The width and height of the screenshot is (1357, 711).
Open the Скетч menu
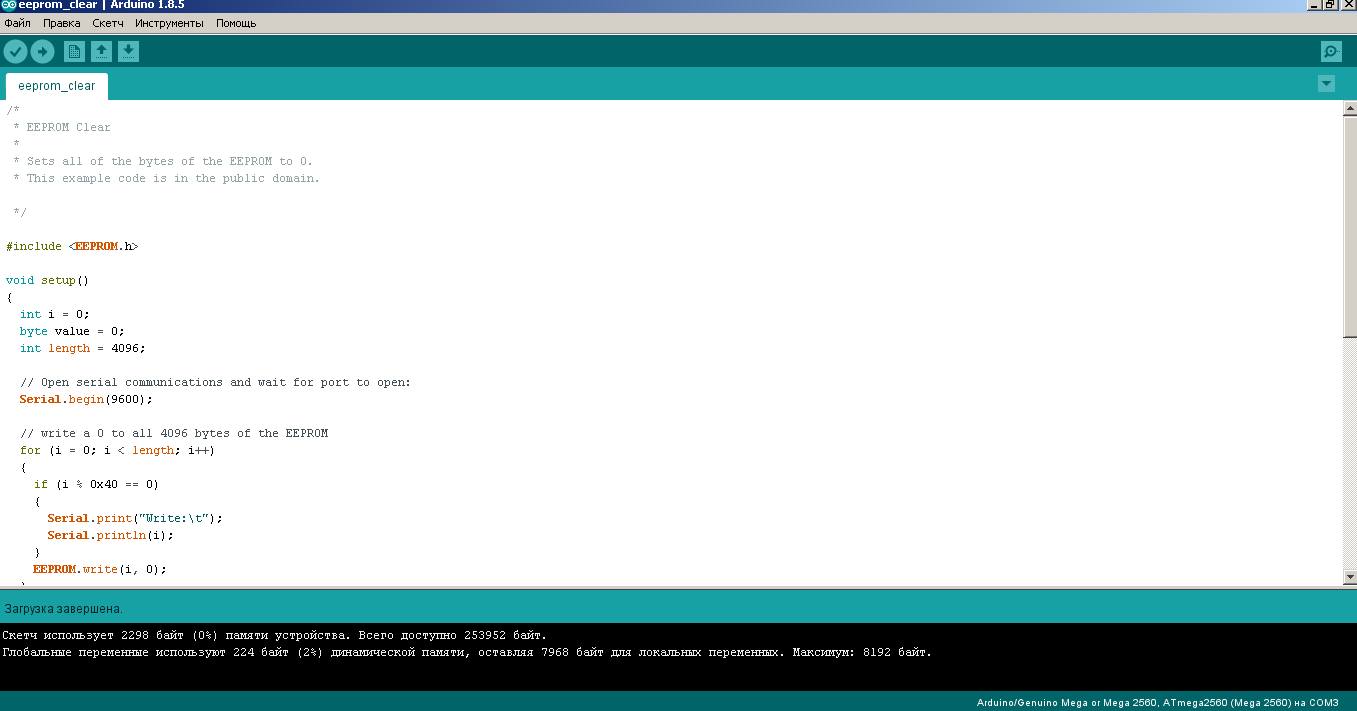click(108, 23)
